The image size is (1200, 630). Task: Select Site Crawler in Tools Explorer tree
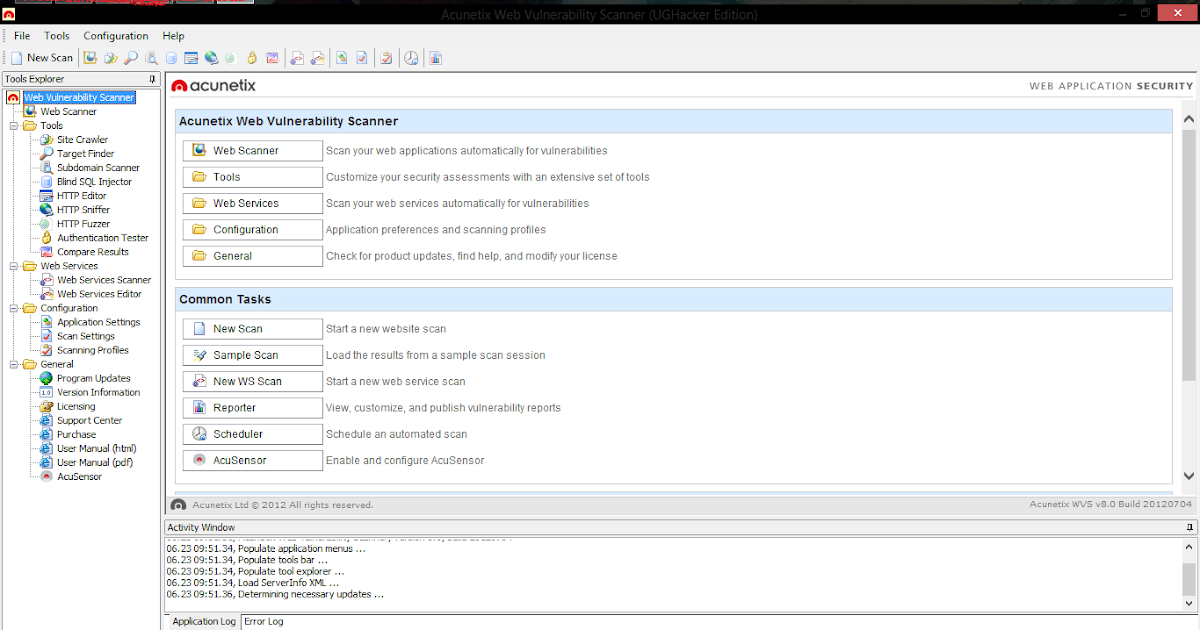coord(82,140)
